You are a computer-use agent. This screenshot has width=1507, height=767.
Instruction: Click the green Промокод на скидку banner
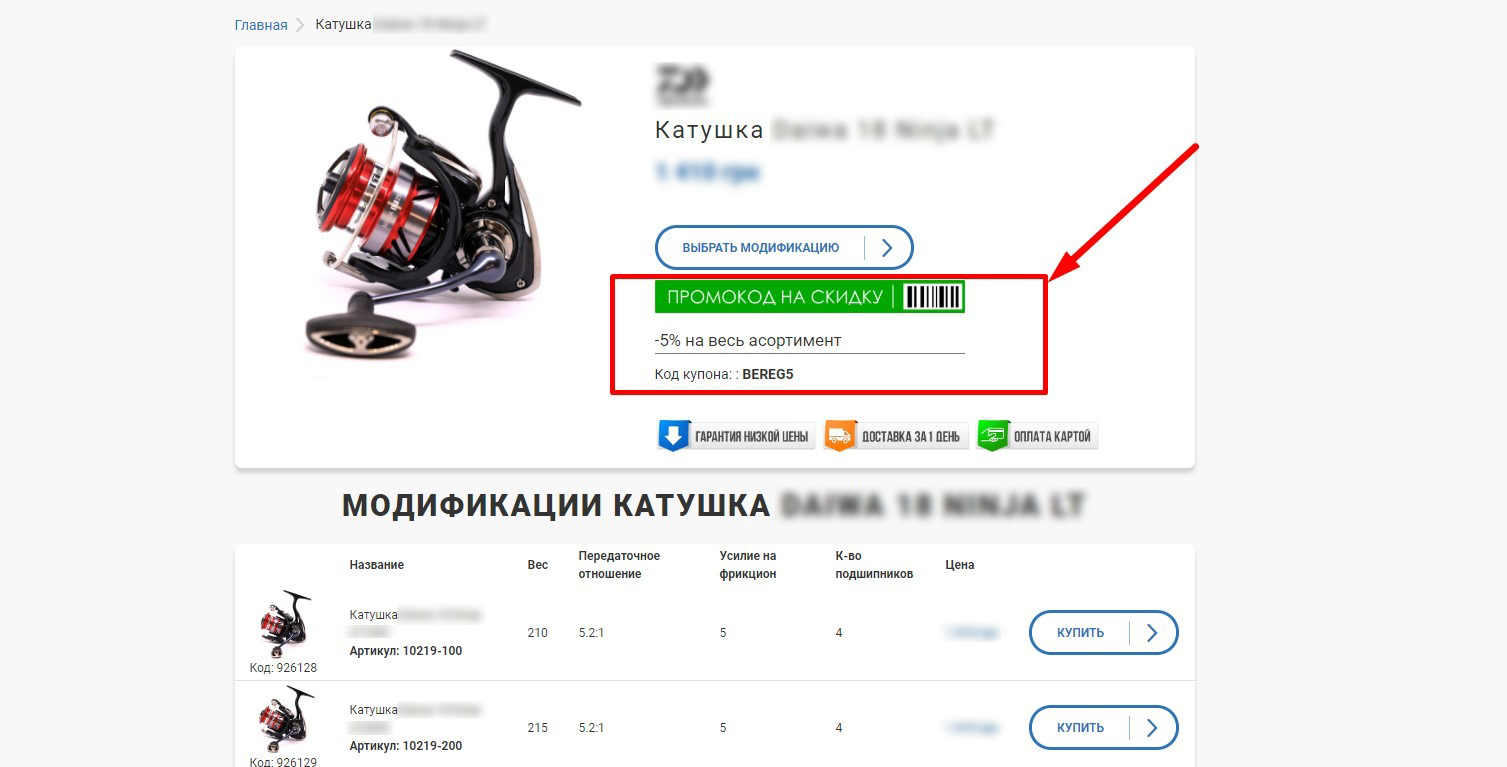[810, 297]
